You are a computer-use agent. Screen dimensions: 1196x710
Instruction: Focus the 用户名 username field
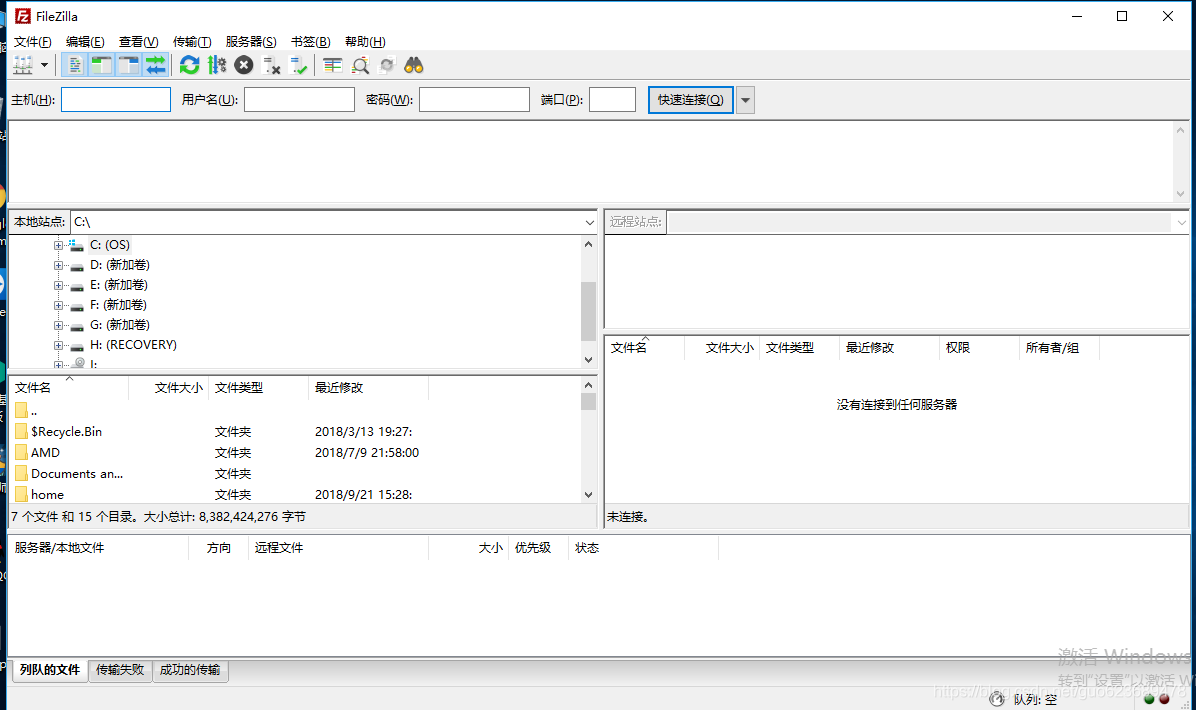click(299, 100)
